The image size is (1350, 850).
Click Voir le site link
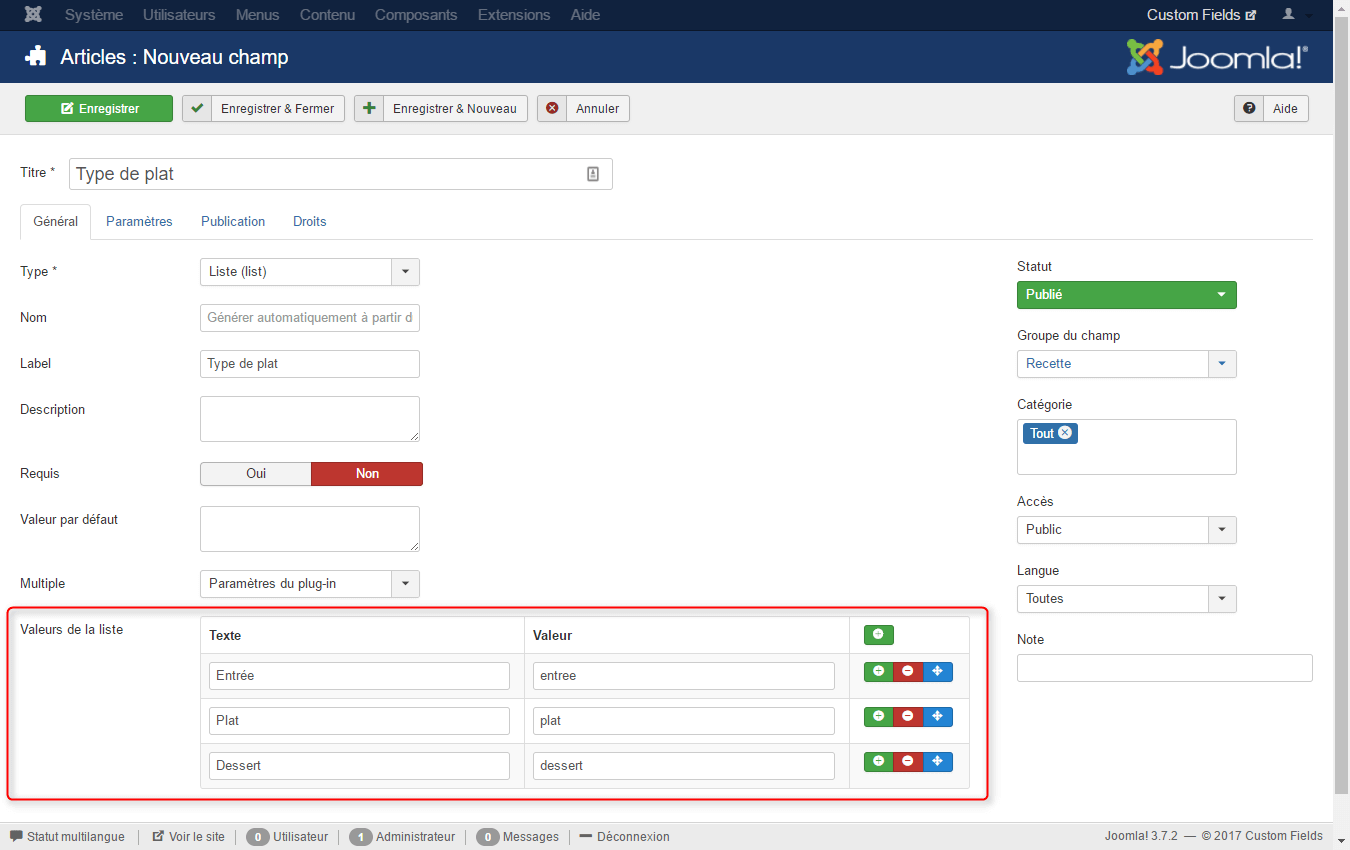pyautogui.click(x=188, y=837)
